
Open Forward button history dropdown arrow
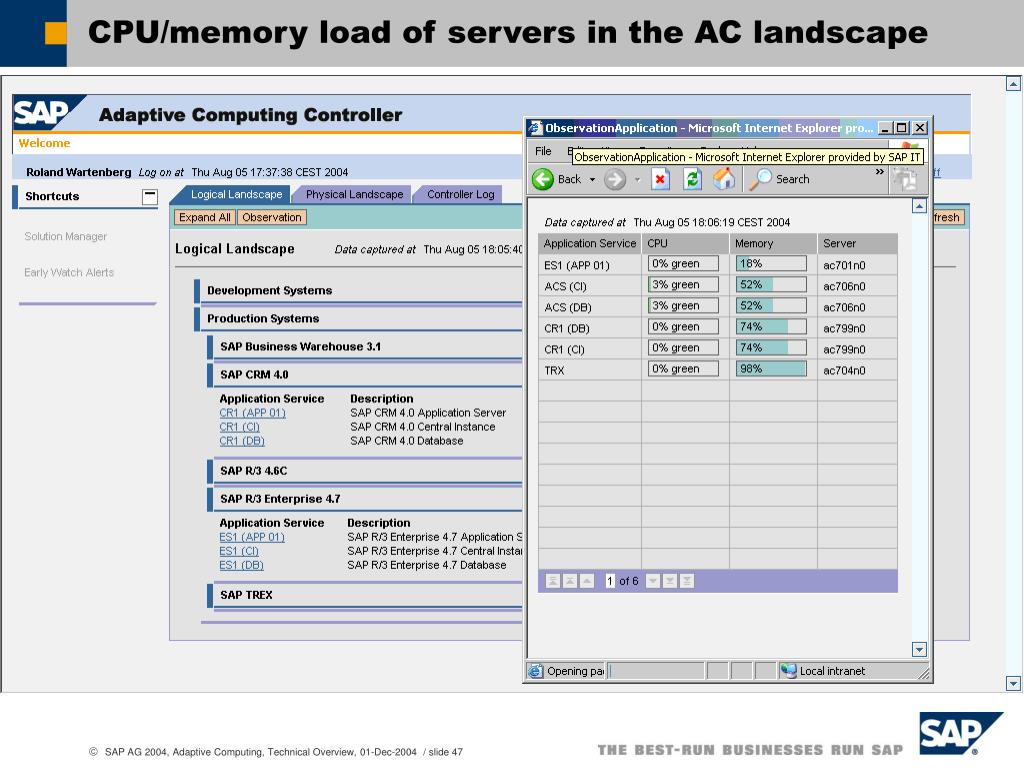point(637,180)
